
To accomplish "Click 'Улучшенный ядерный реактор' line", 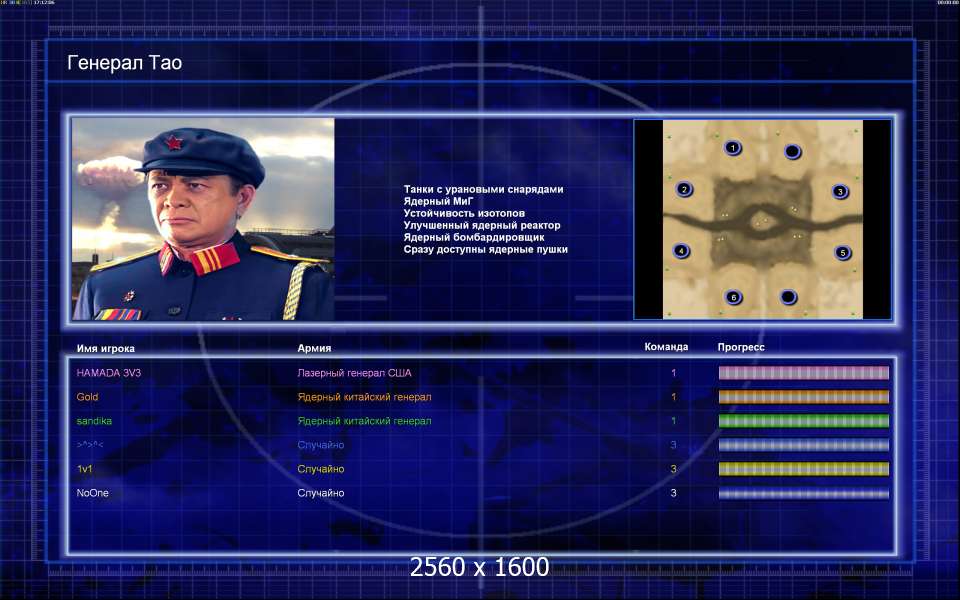I will [482, 225].
